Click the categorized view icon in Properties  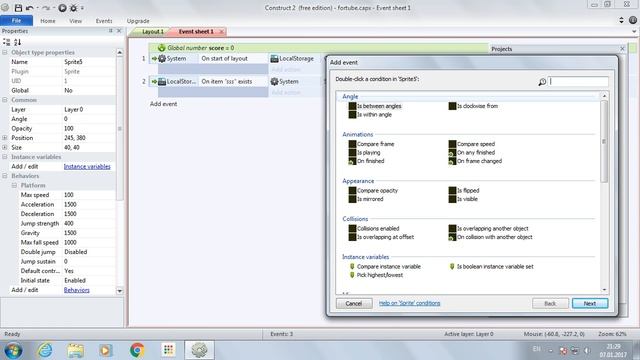click(x=7, y=42)
